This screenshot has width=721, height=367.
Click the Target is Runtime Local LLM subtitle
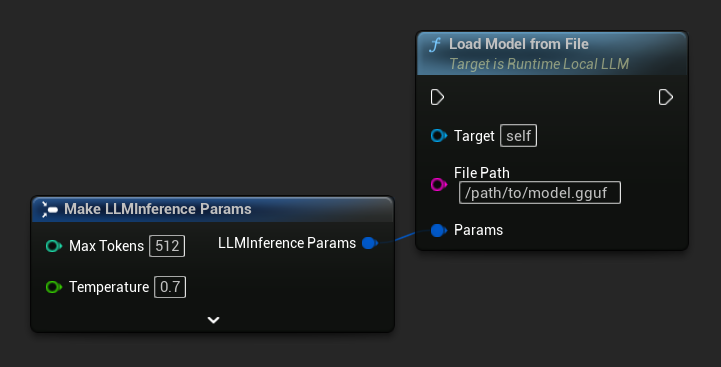(539, 64)
